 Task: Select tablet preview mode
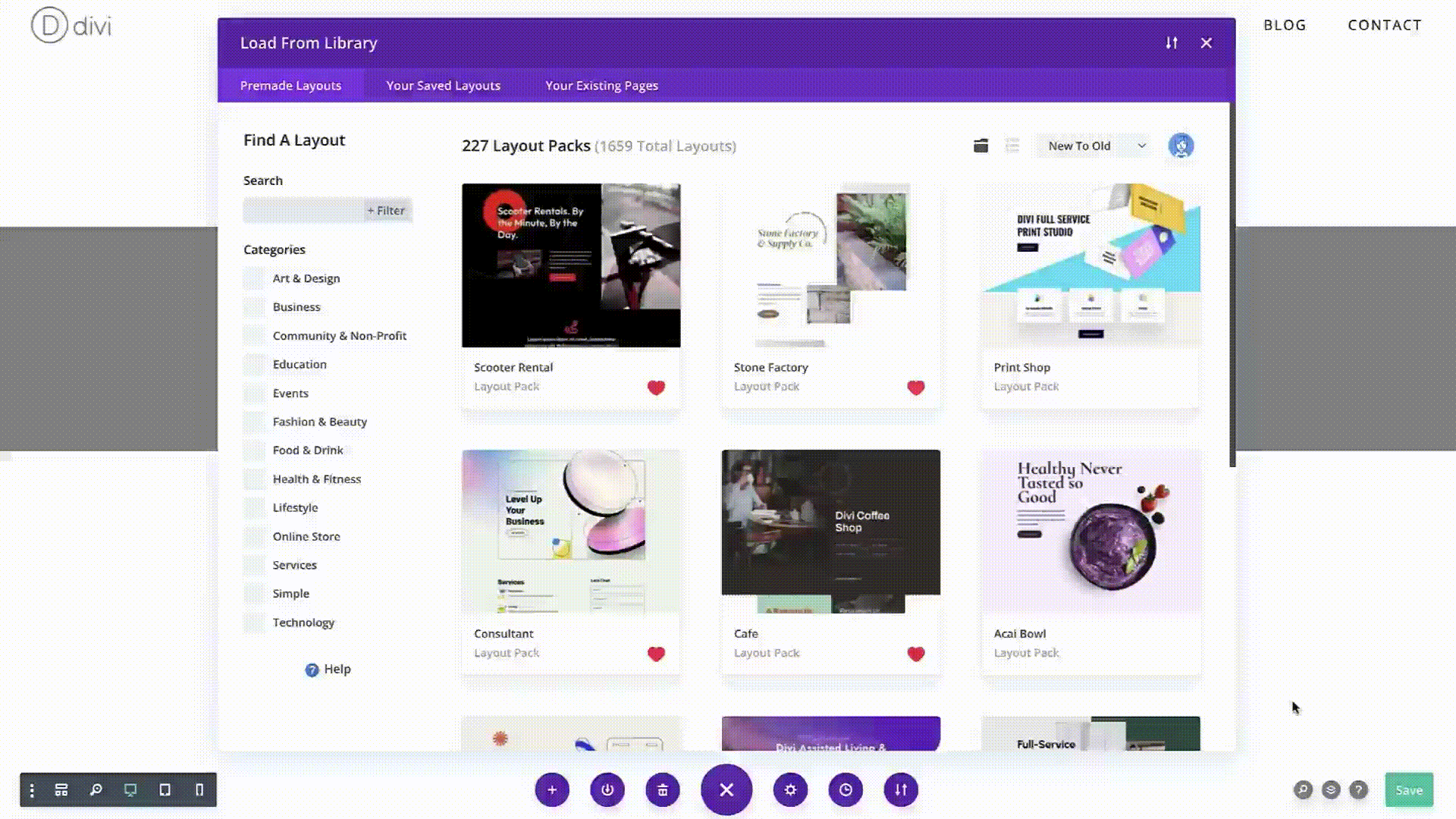[165, 790]
